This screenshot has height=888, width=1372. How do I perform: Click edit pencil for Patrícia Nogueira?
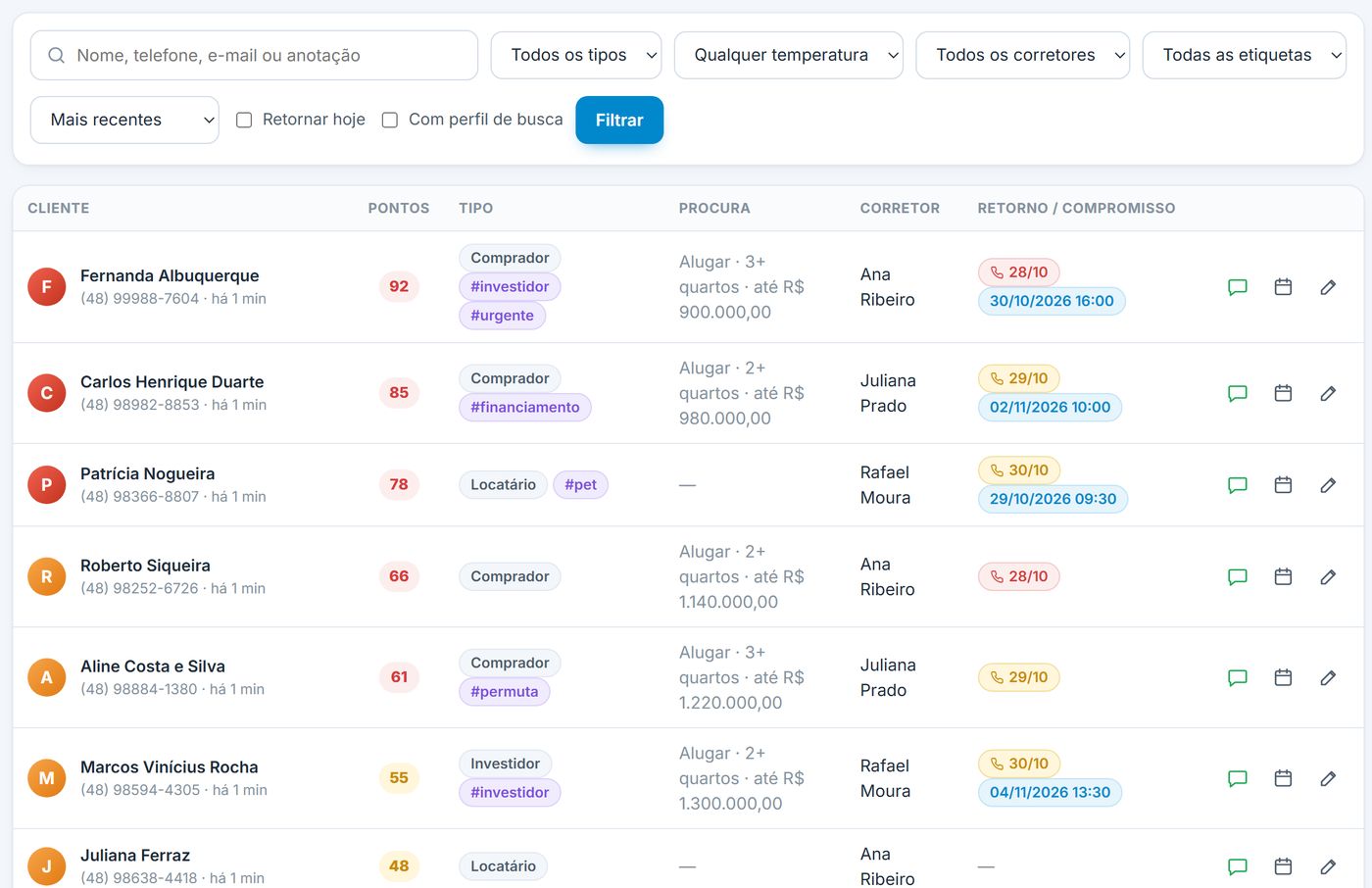(1328, 485)
